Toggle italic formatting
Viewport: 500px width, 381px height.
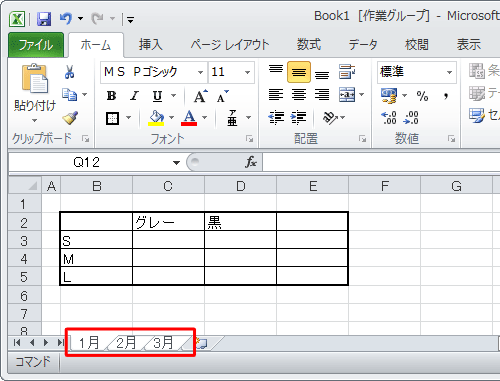point(134,96)
